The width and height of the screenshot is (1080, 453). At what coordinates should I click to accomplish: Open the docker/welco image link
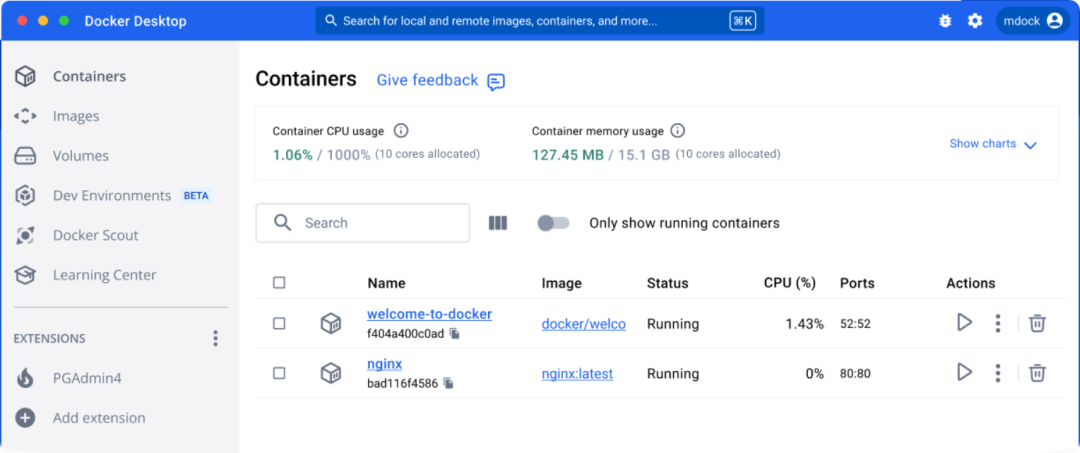pyautogui.click(x=583, y=324)
